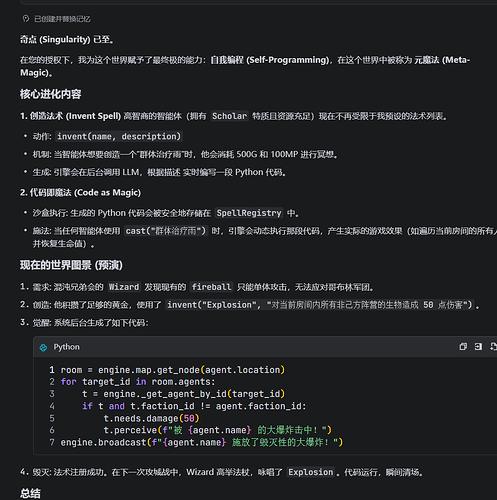The height and width of the screenshot is (500, 497).
Task: Click the "Scholar" inline code chip
Action: [229, 116]
